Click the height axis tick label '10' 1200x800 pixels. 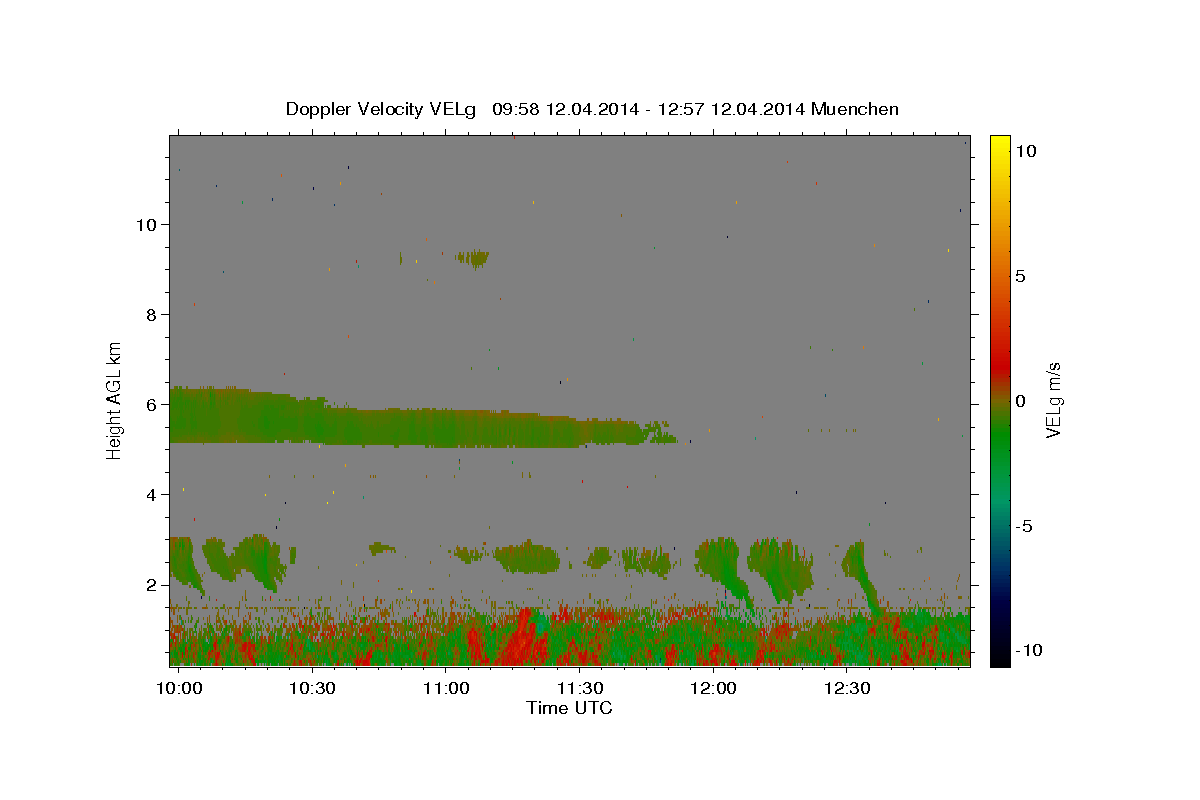coord(148,224)
